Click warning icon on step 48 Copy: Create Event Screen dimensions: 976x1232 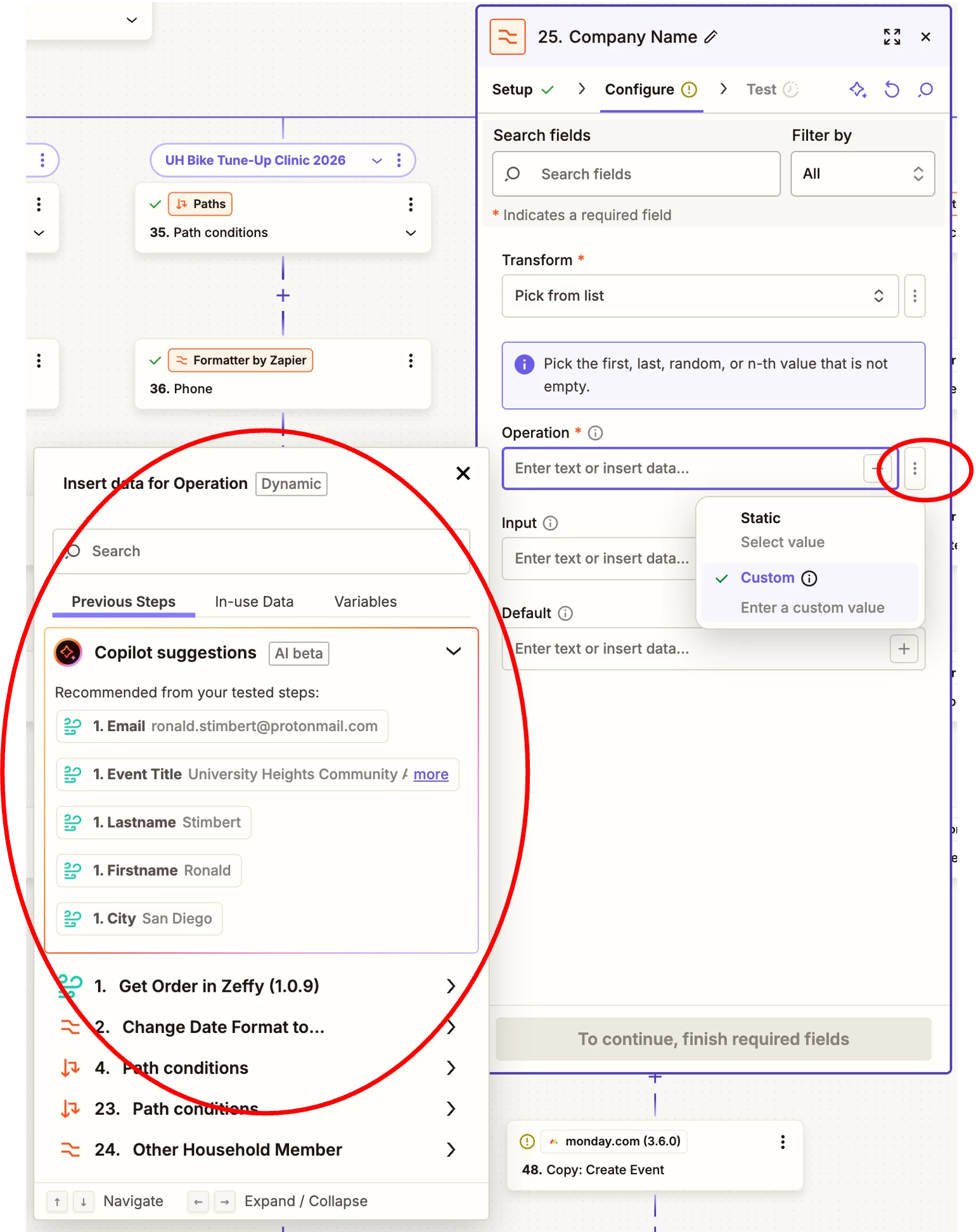tap(527, 1142)
